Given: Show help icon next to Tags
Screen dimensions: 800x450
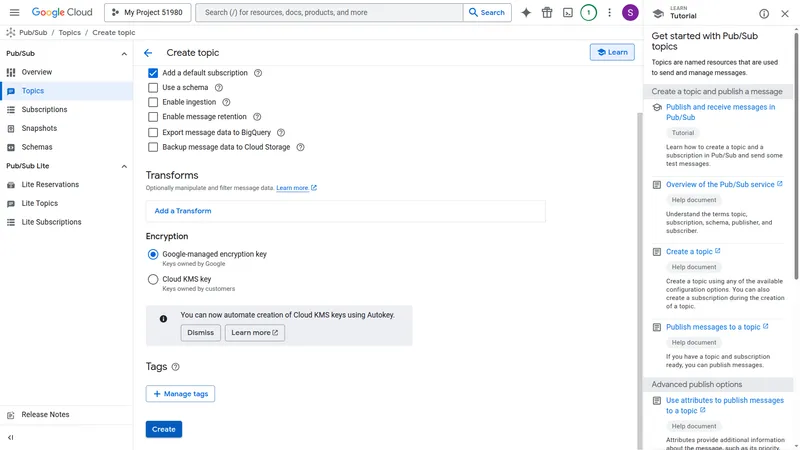Looking at the screenshot, I should coord(176,367).
